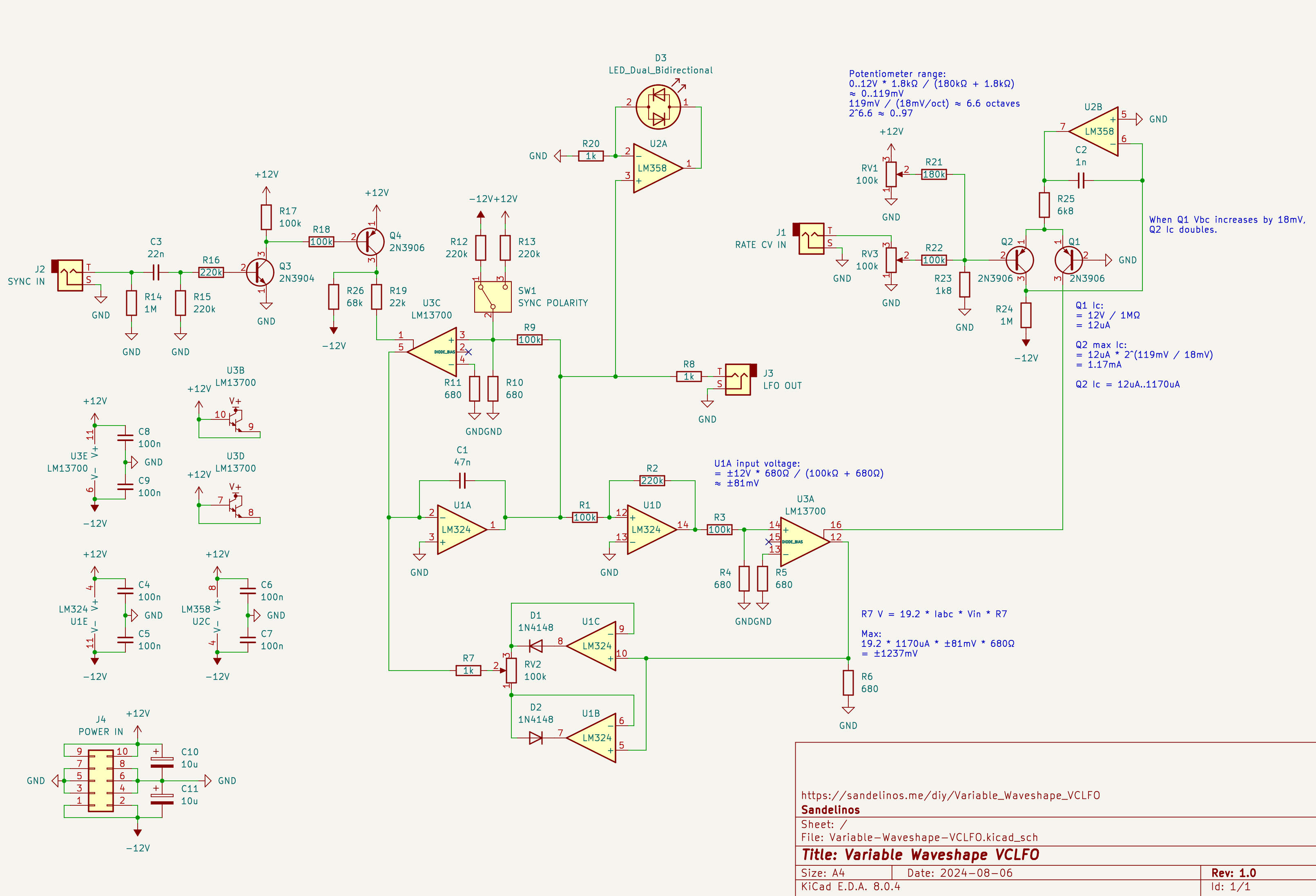Click the D2 1N4148 diode symbol
The image size is (1316, 896).
click(536, 738)
